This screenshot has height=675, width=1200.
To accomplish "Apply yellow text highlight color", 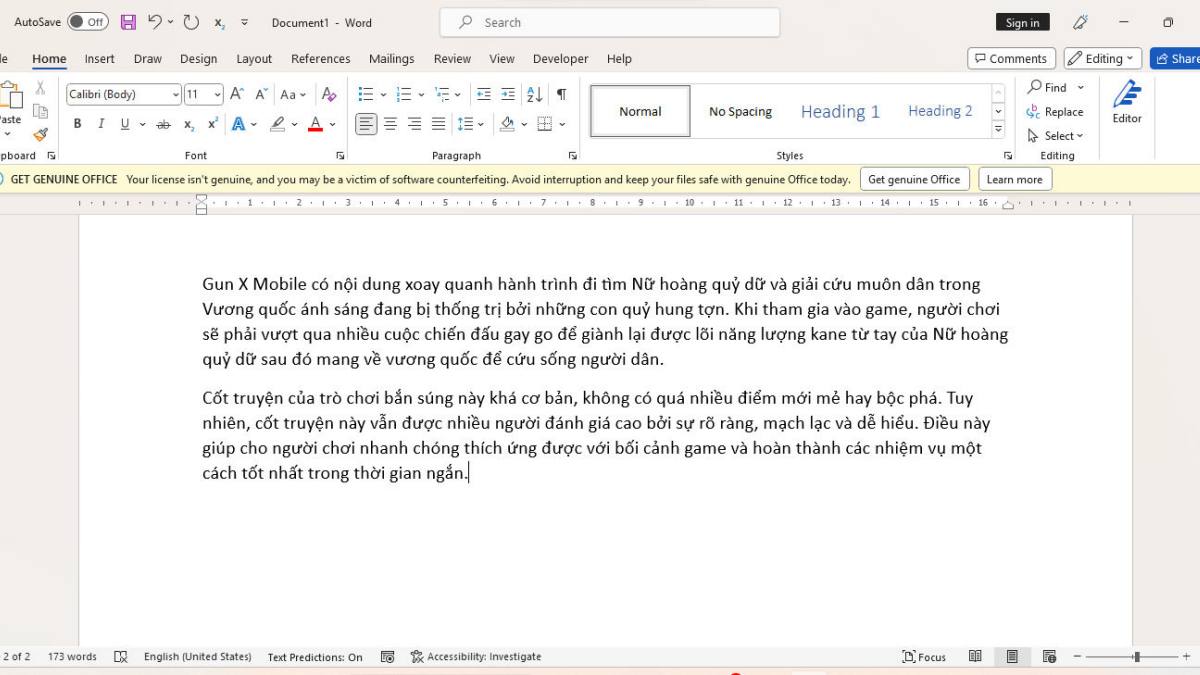I will (x=278, y=124).
